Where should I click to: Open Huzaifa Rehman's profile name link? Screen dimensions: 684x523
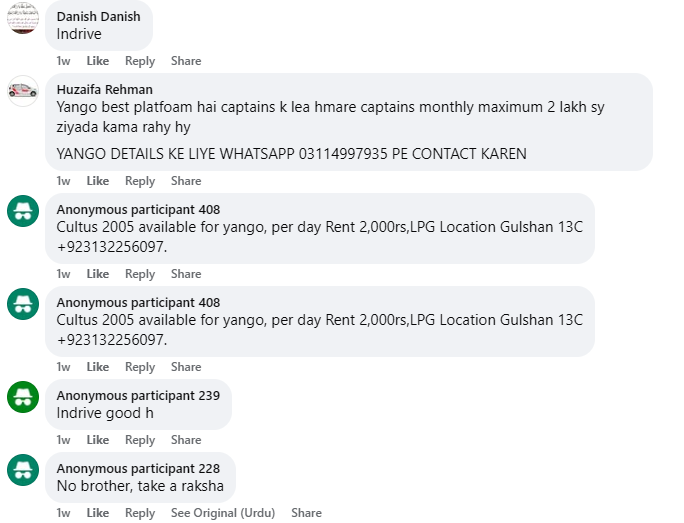pos(105,89)
